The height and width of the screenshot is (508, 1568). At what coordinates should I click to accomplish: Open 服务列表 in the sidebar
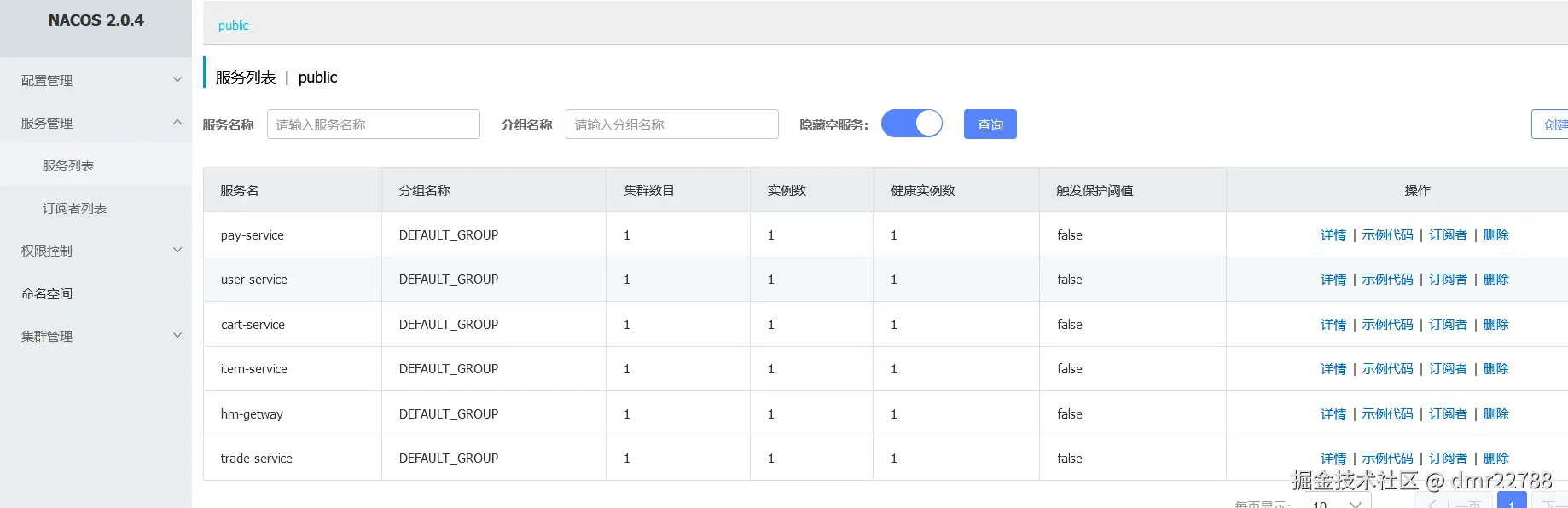click(68, 165)
